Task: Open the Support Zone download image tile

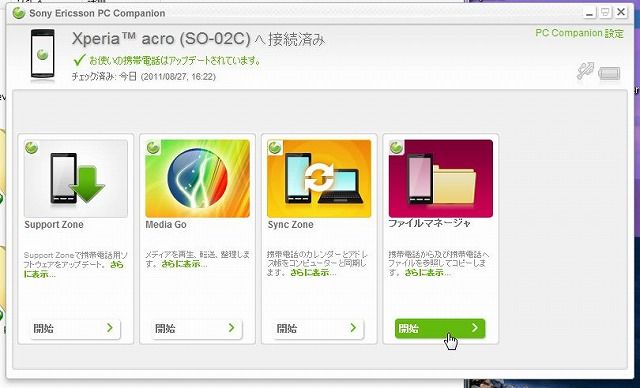Action: coord(76,179)
